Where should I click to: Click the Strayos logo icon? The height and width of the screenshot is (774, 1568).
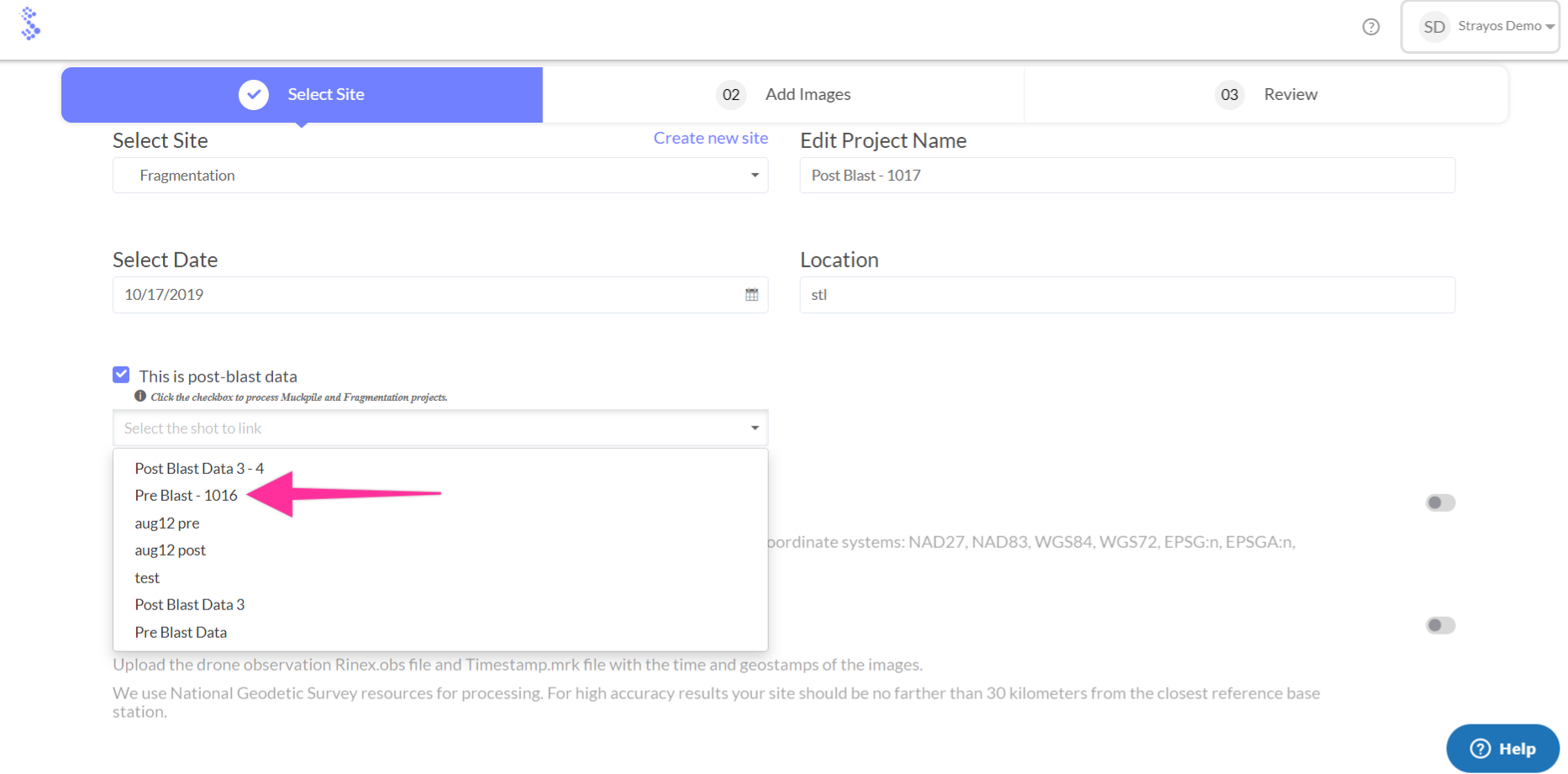[30, 24]
